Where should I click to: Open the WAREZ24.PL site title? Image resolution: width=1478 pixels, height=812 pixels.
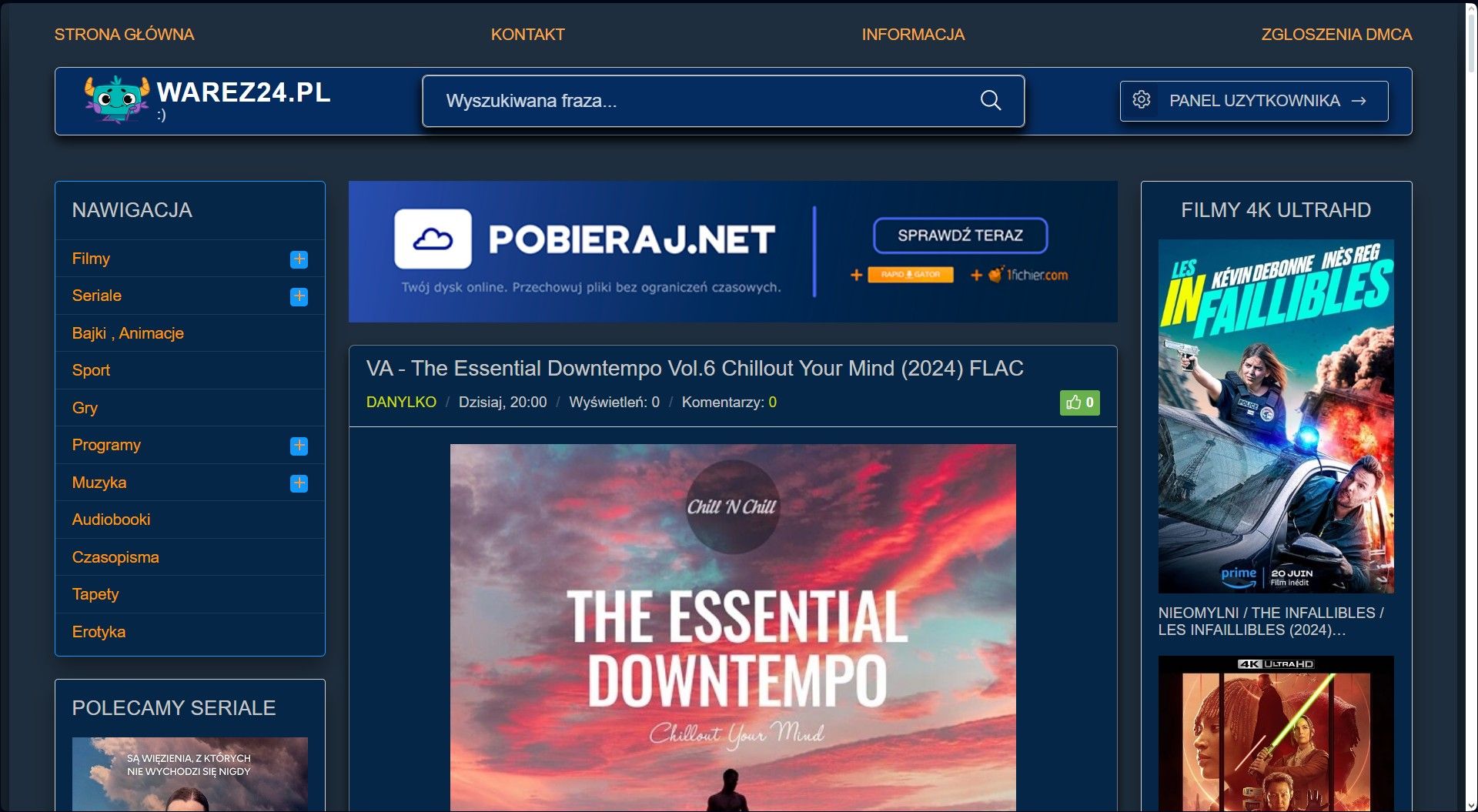click(x=243, y=92)
